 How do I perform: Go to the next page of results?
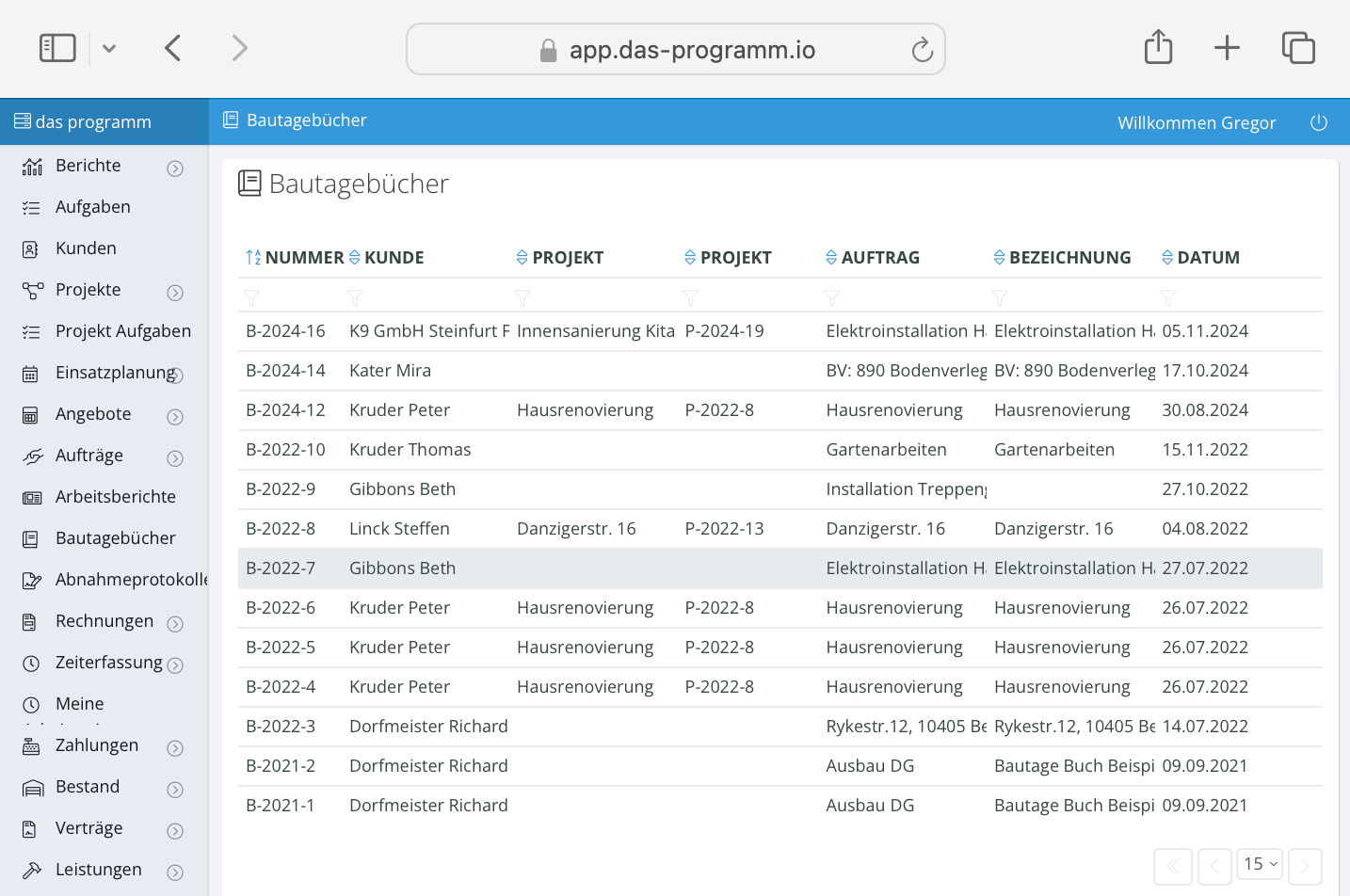(x=1305, y=867)
